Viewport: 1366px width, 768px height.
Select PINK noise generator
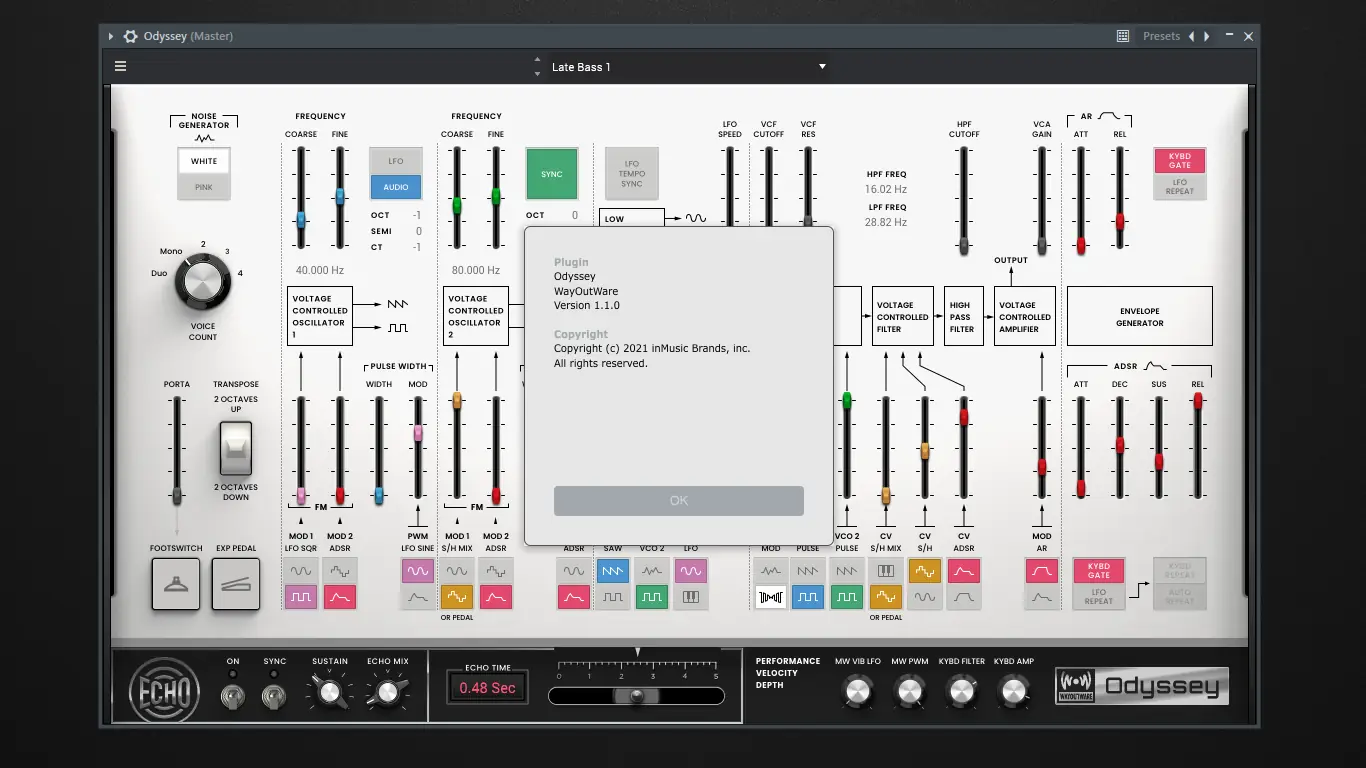click(x=204, y=187)
